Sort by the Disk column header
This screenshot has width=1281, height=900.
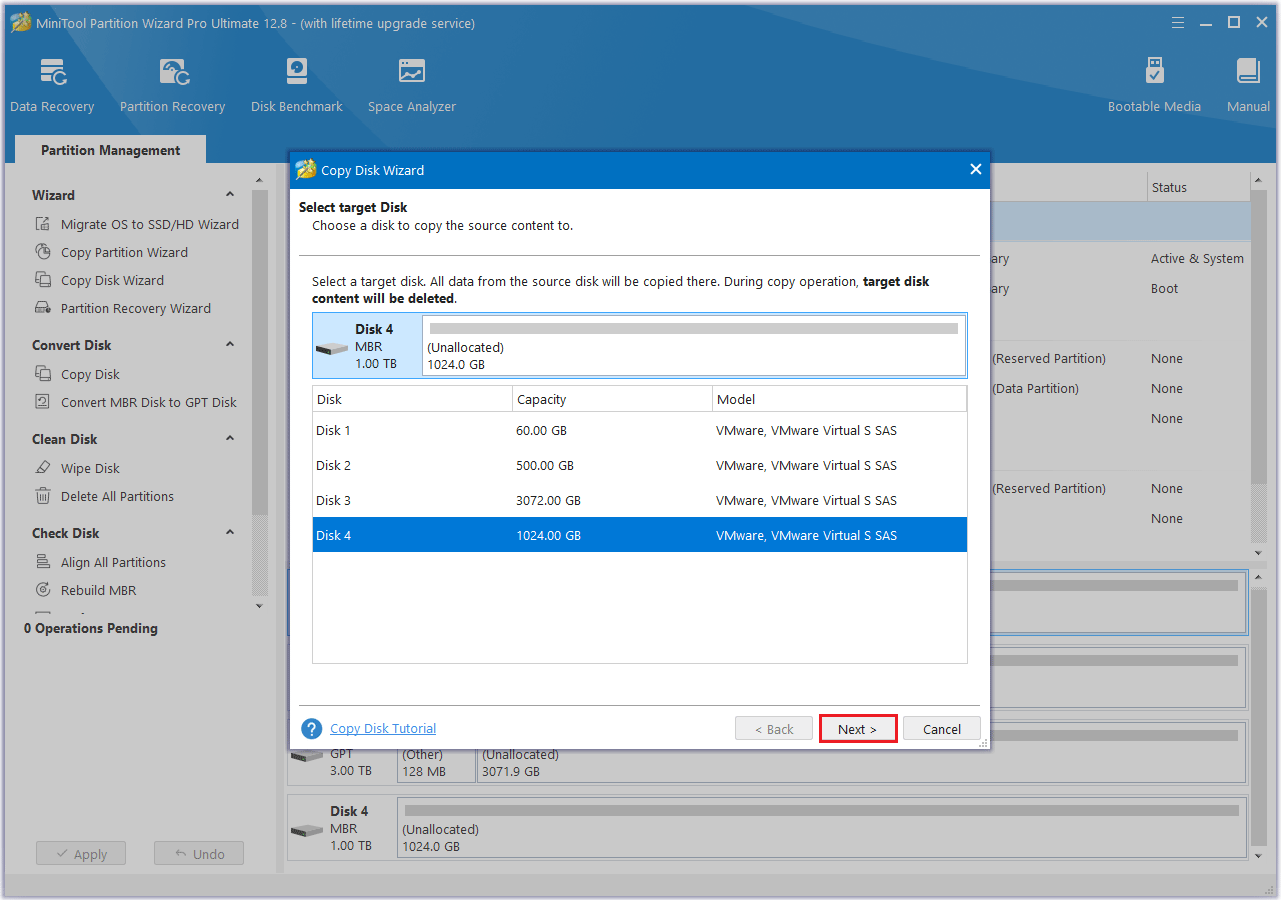point(412,399)
